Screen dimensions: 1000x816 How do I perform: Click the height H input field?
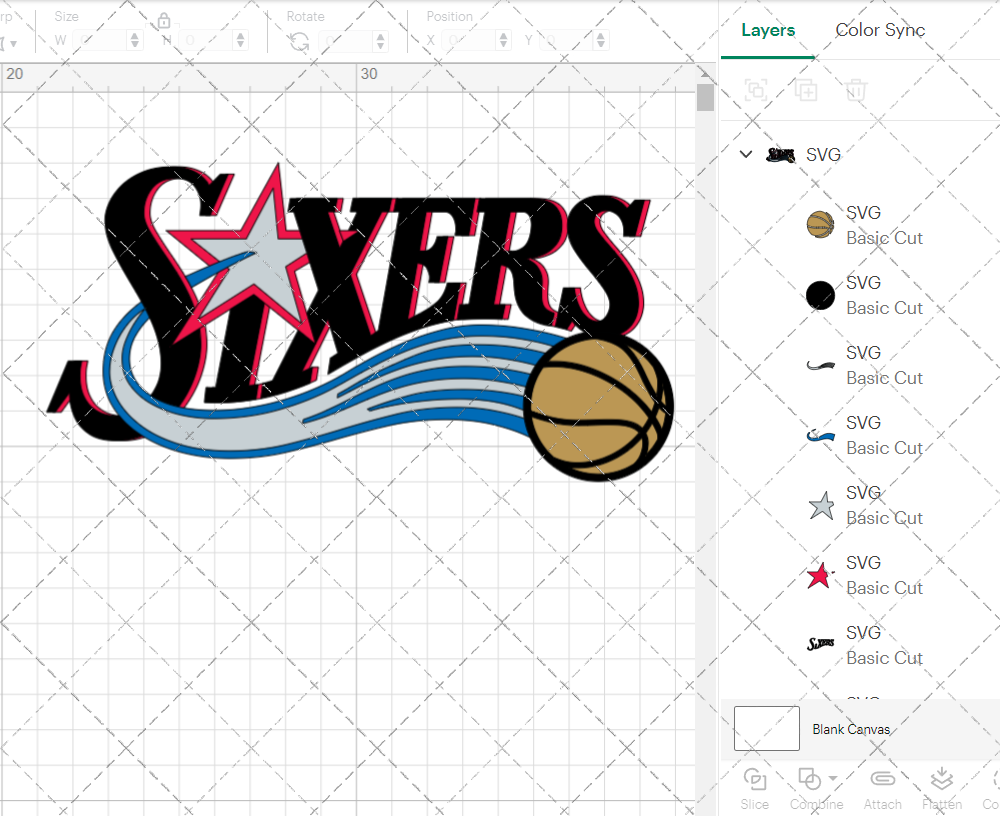207,40
